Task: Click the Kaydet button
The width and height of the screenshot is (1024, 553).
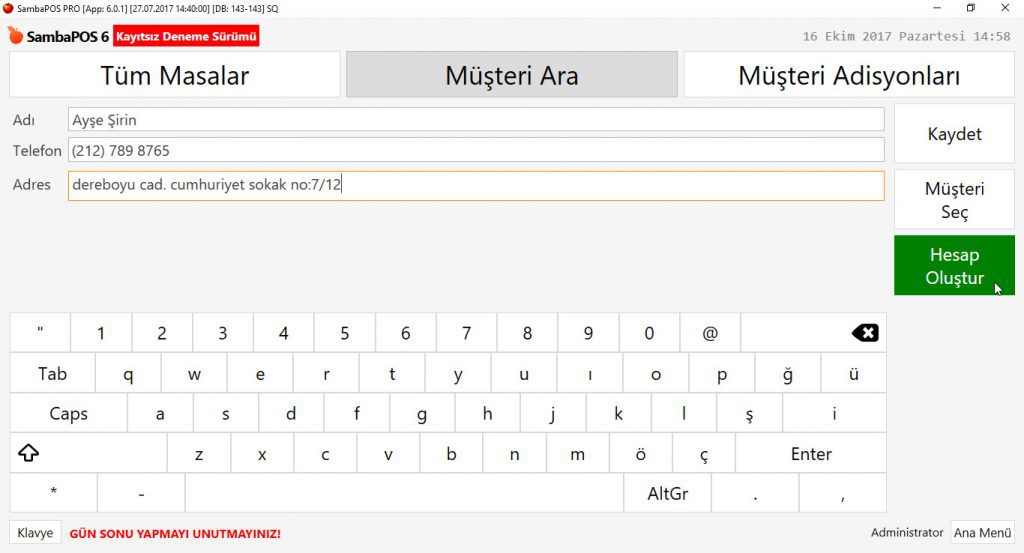Action: click(954, 134)
